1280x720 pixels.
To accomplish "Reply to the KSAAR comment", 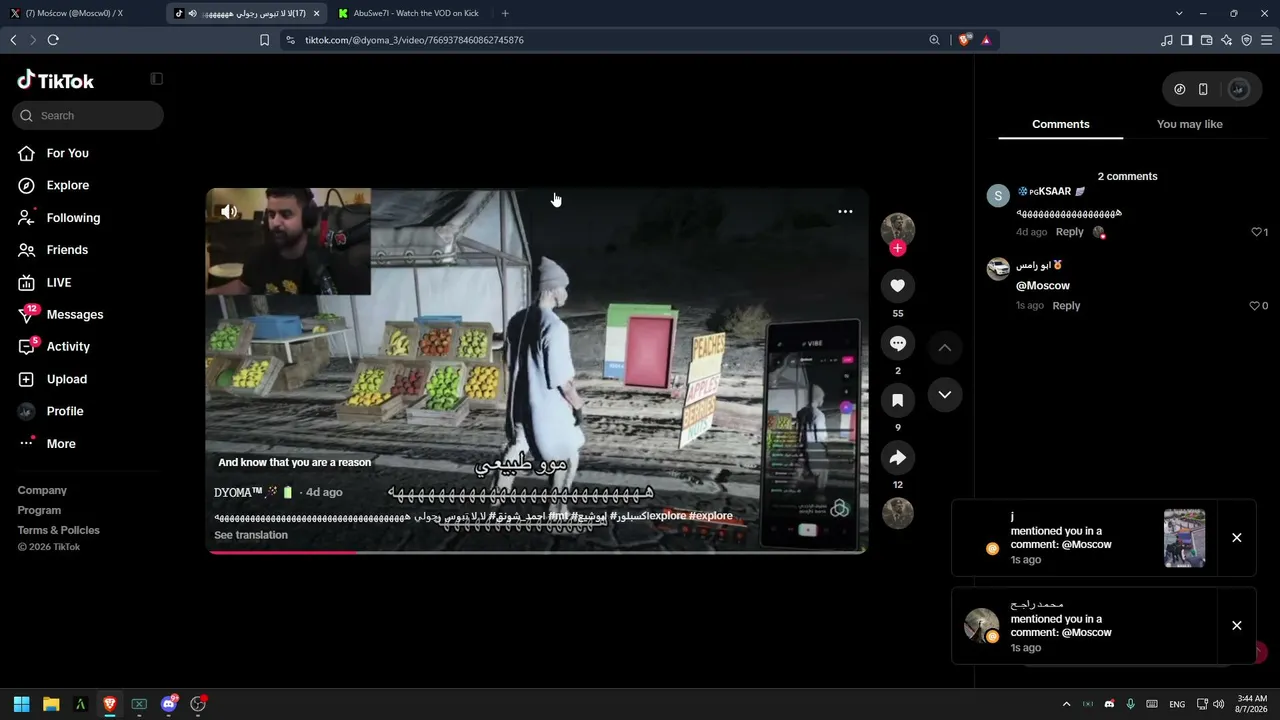I will [1069, 232].
